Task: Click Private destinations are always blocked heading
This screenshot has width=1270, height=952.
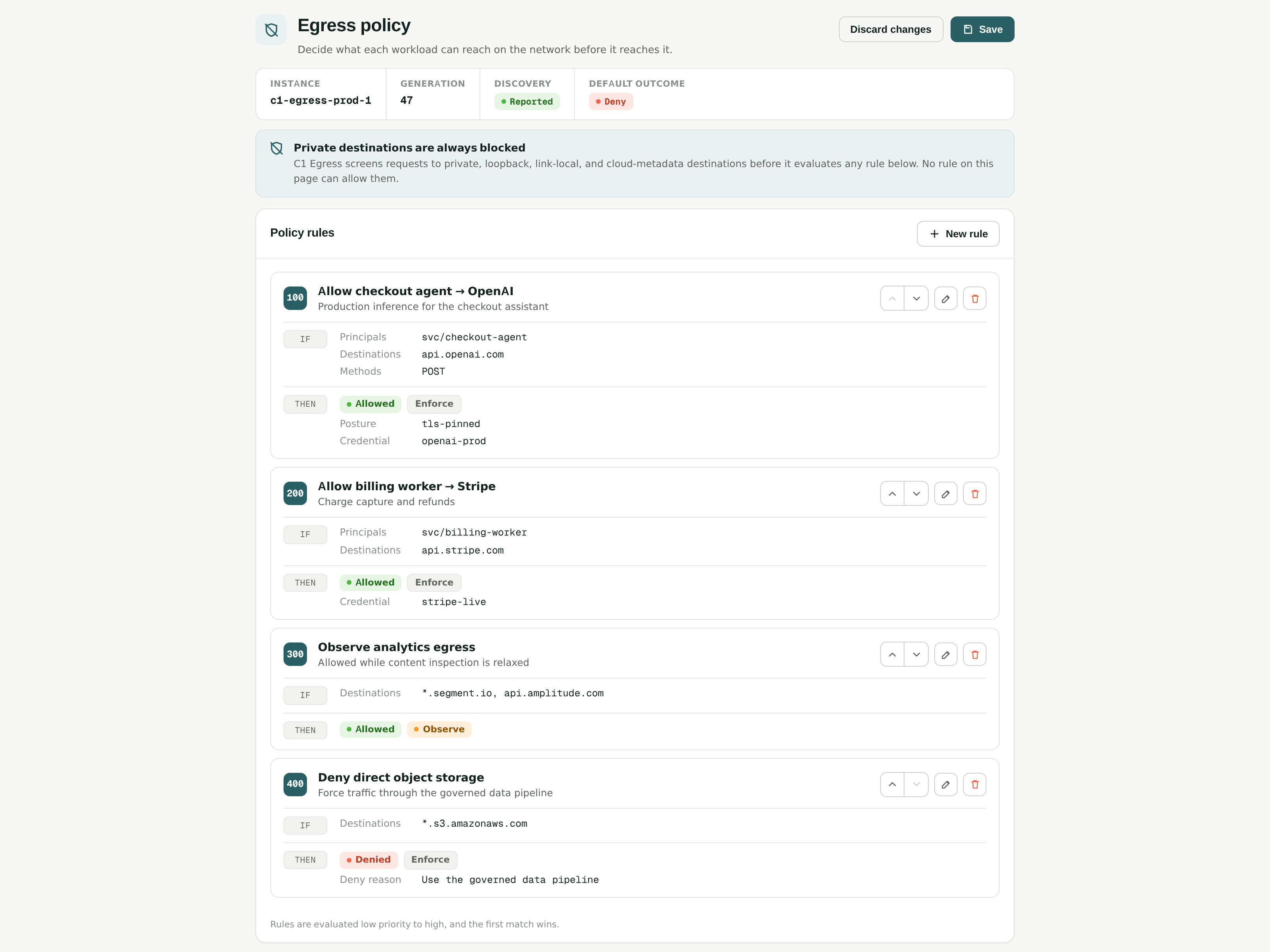Action: tap(409, 148)
